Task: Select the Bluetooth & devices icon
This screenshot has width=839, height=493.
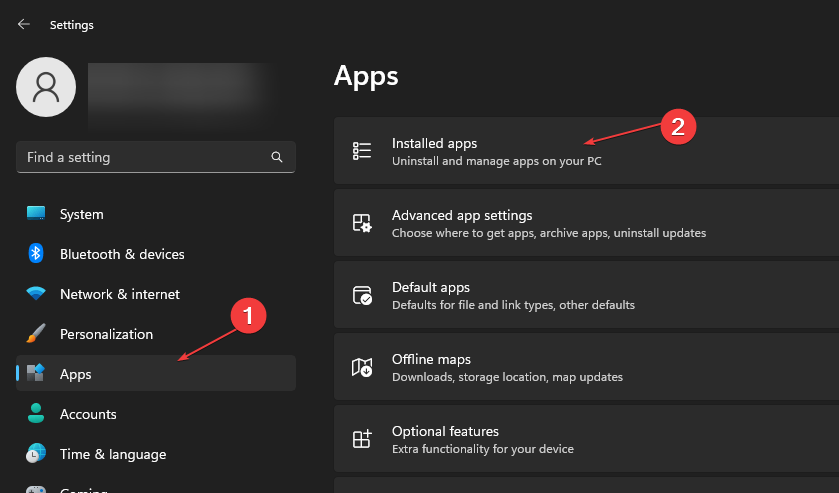Action: [36, 254]
